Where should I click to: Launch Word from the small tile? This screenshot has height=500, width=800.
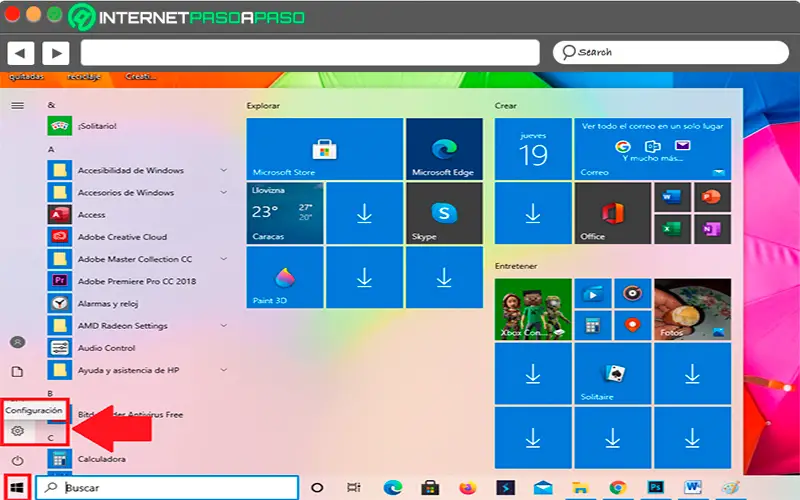click(x=672, y=197)
